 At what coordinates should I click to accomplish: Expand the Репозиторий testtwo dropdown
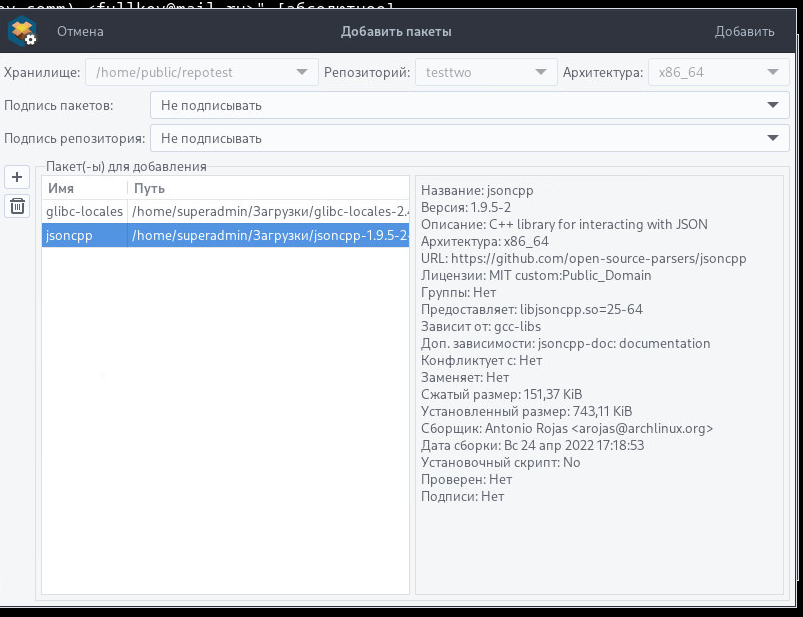(x=486, y=72)
